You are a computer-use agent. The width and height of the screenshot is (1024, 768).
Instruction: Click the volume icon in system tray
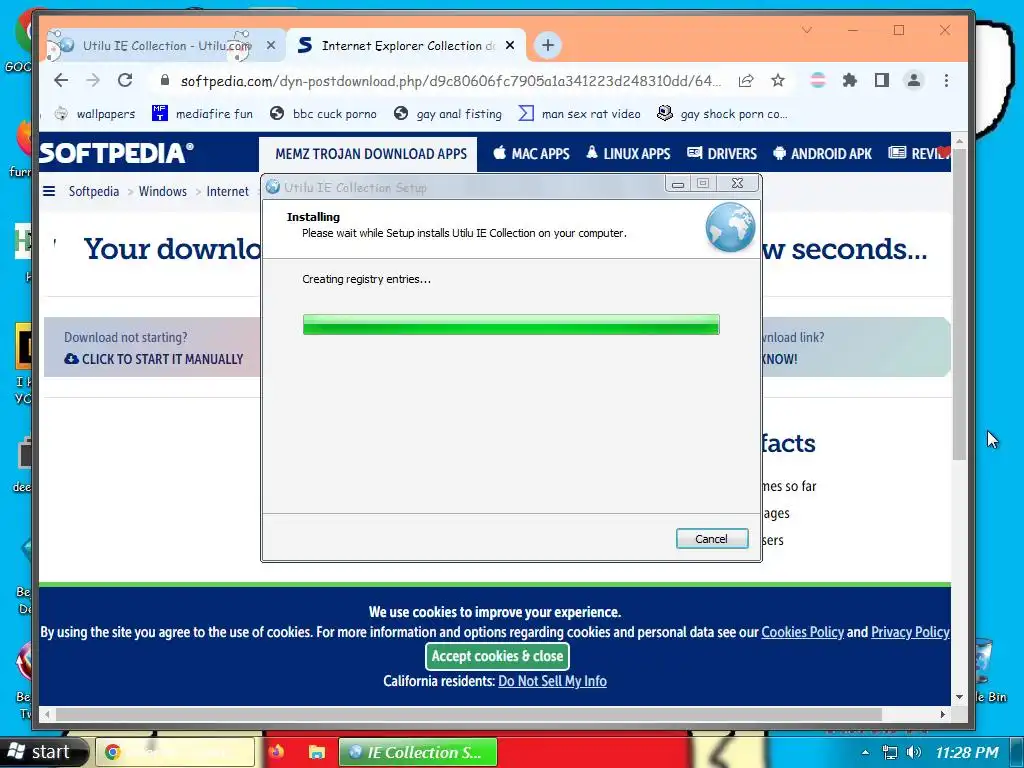(914, 752)
